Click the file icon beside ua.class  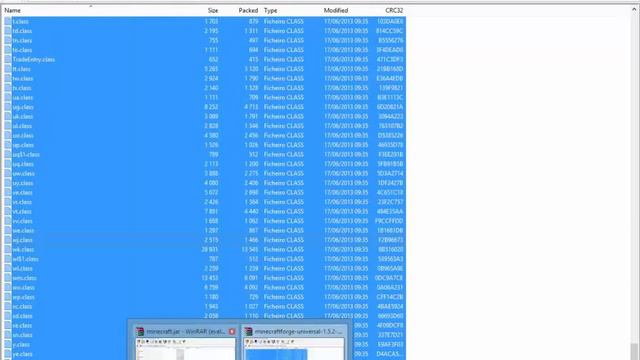(8, 98)
